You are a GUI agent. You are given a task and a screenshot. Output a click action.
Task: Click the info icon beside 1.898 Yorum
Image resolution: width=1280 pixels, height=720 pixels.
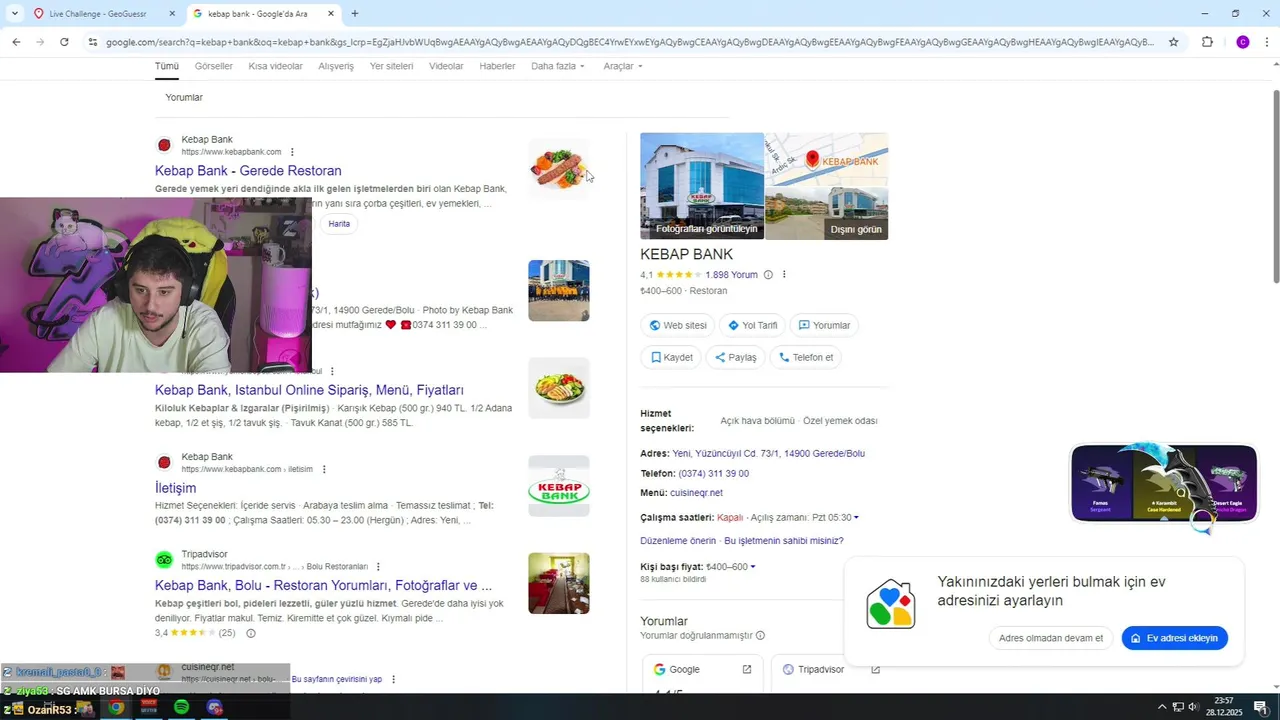[768, 275]
